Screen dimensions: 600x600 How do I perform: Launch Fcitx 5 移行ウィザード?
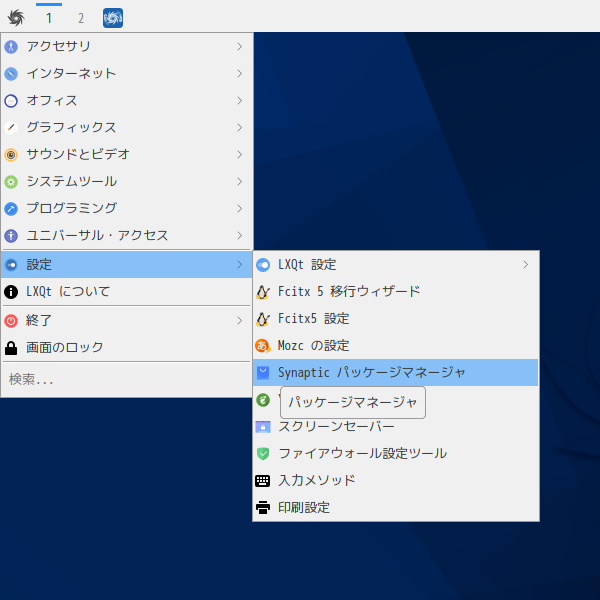tap(396, 292)
